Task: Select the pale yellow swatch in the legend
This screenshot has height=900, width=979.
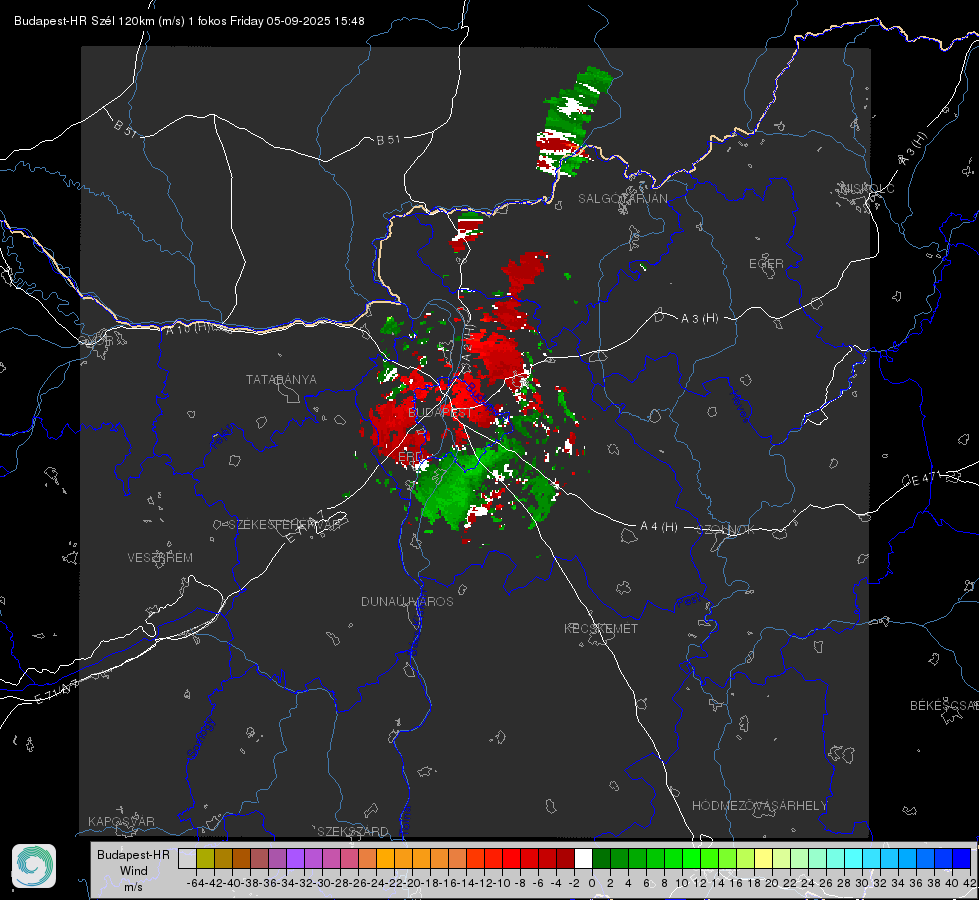Action: coord(764,859)
